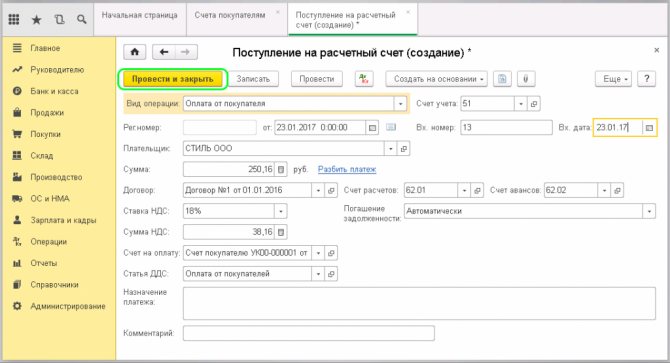The width and height of the screenshot is (670, 363).
Task: Go back with the left arrow button
Action: coord(164,52)
